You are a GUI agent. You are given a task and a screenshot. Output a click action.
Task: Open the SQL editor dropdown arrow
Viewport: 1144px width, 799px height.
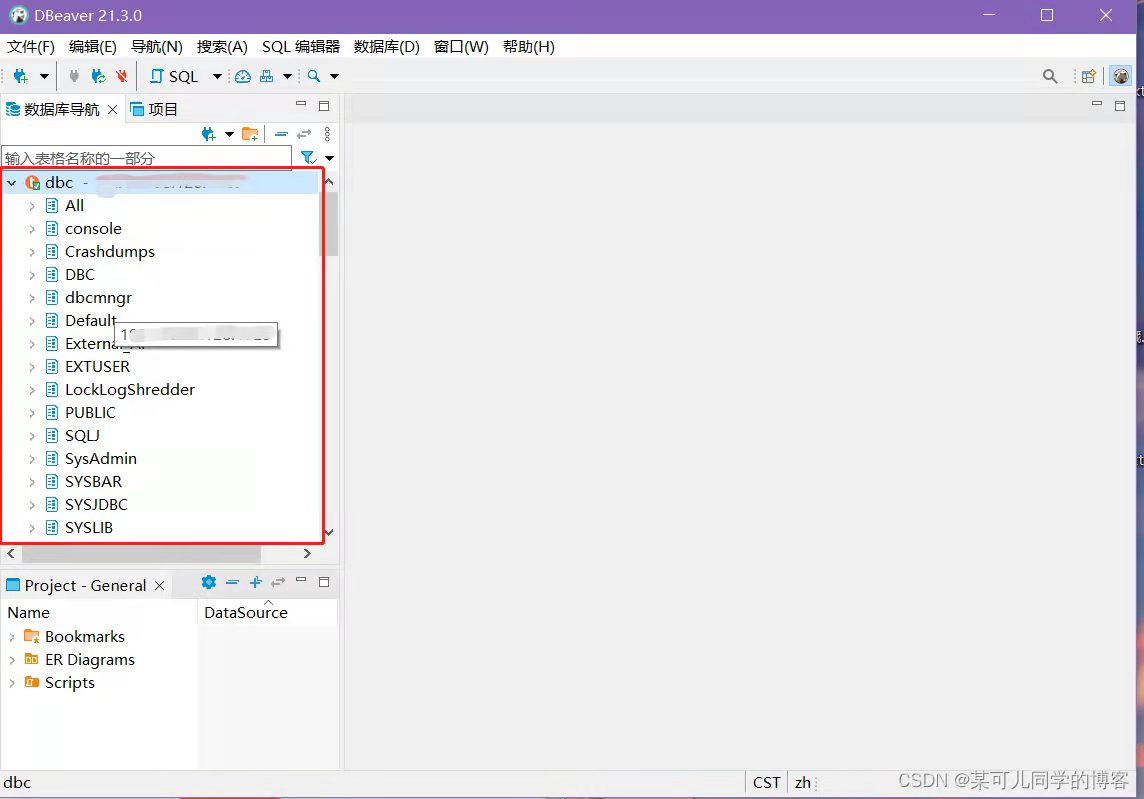pos(218,75)
